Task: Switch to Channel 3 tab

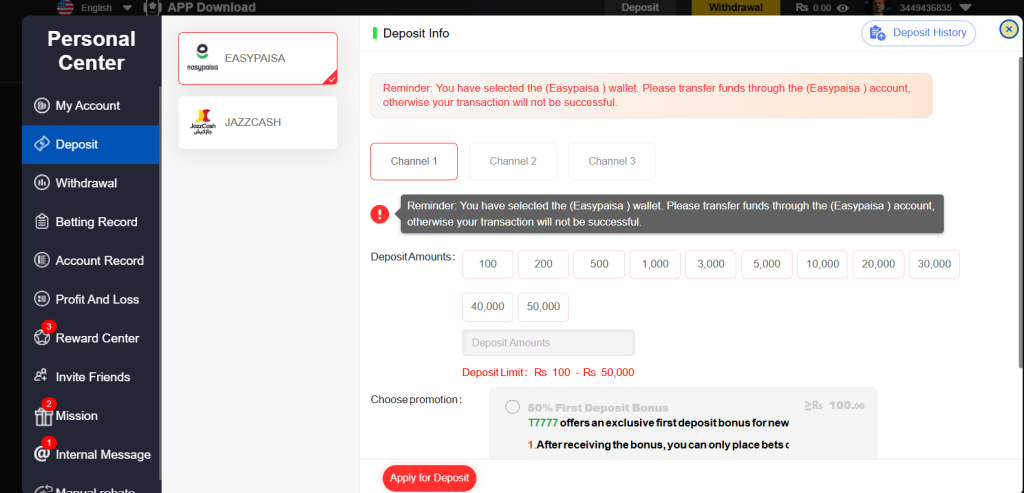Action: pyautogui.click(x=612, y=161)
